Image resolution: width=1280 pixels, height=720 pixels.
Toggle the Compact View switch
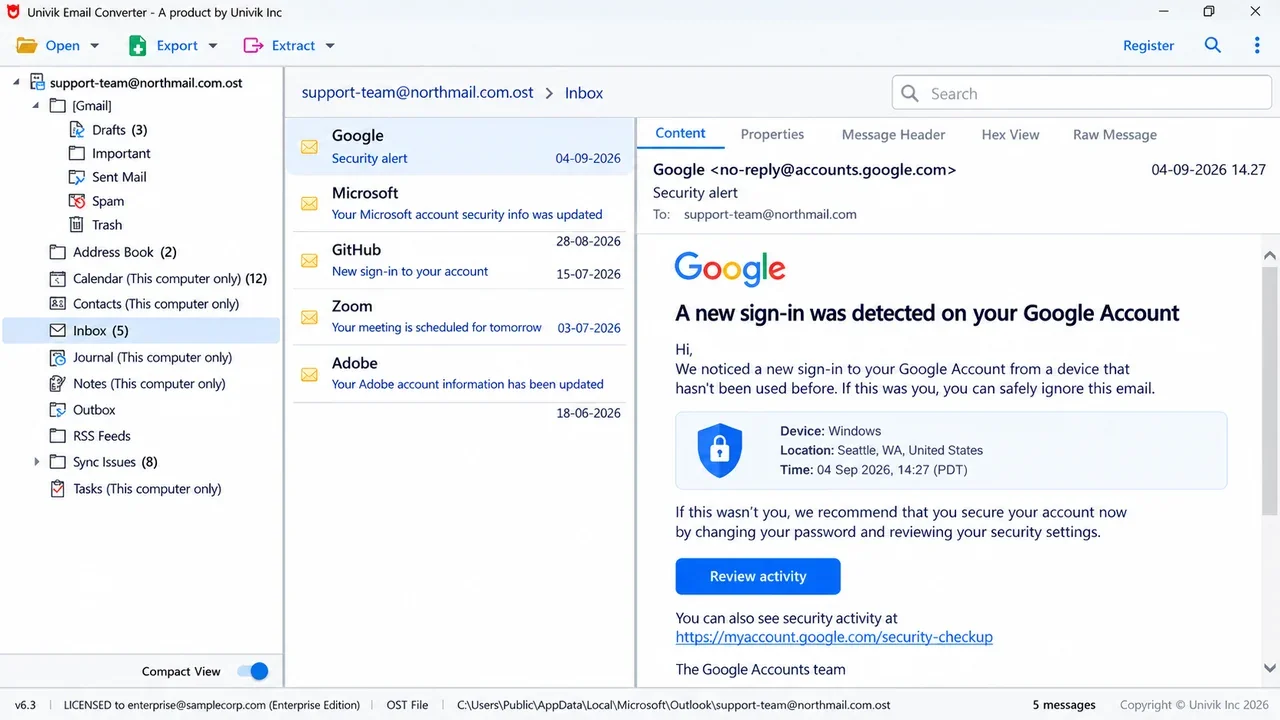[x=253, y=672]
